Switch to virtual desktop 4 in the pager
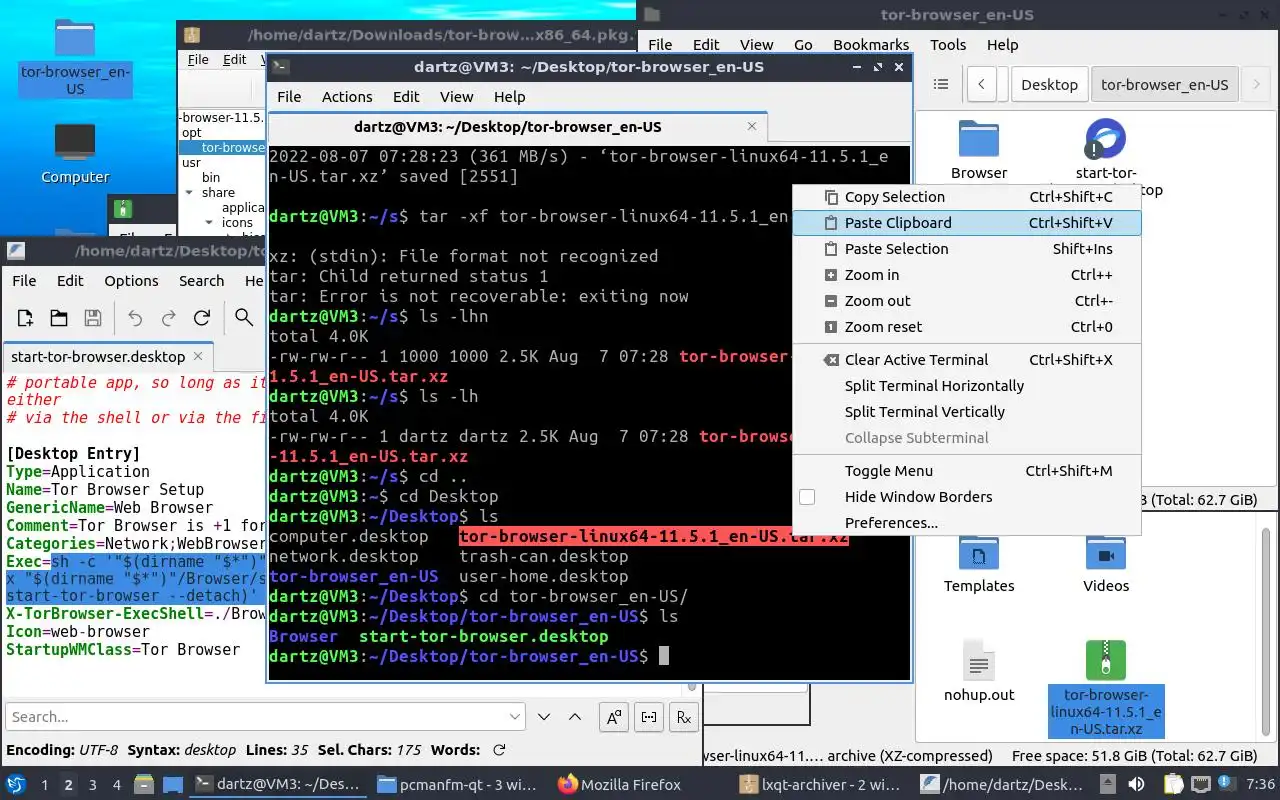The image size is (1280, 800). pyautogui.click(x=117, y=785)
